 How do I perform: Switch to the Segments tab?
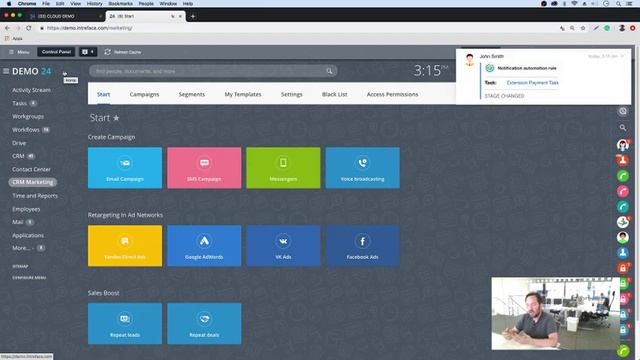pyautogui.click(x=192, y=94)
